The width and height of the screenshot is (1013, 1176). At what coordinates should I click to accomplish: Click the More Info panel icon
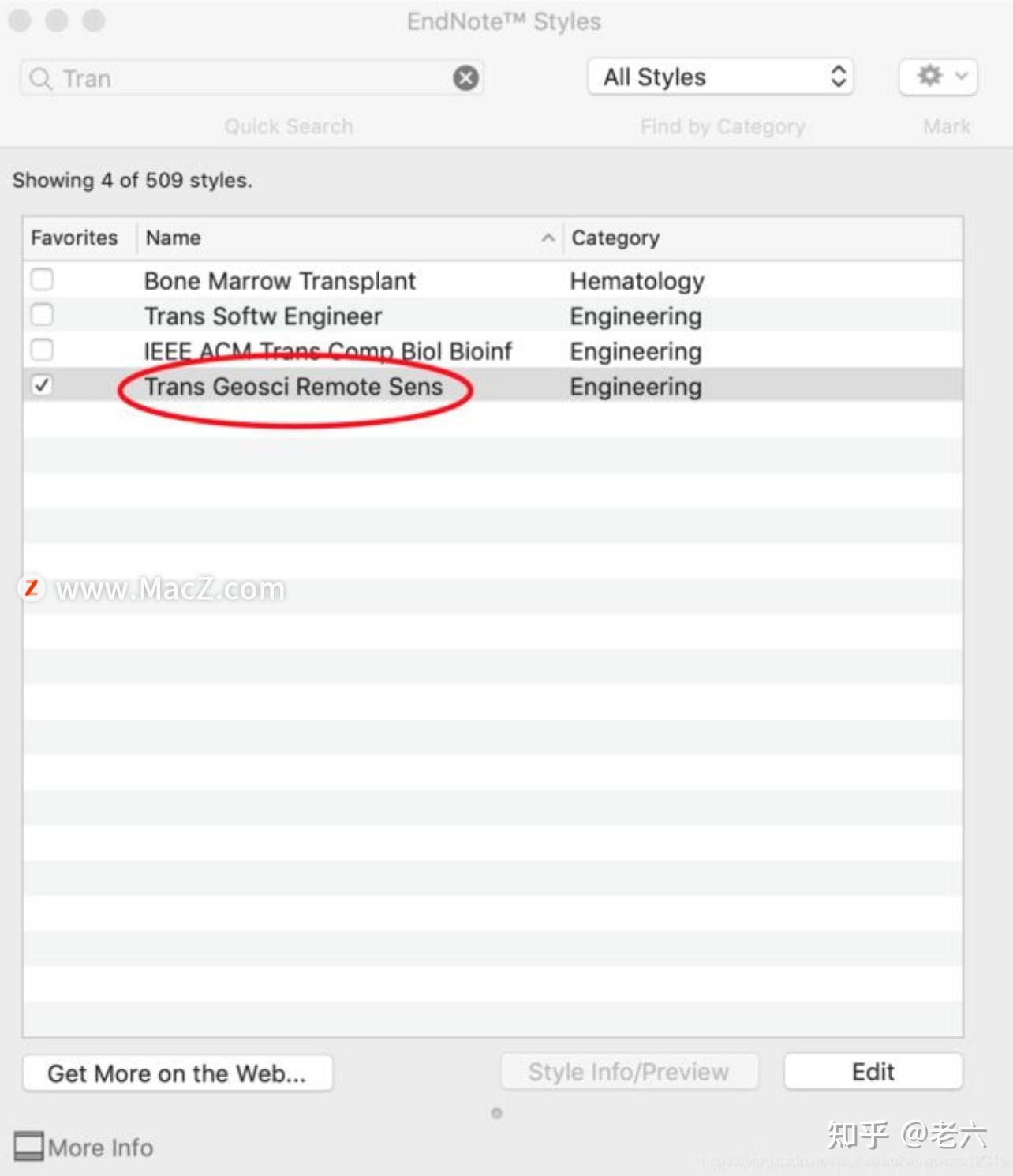pyautogui.click(x=29, y=1146)
